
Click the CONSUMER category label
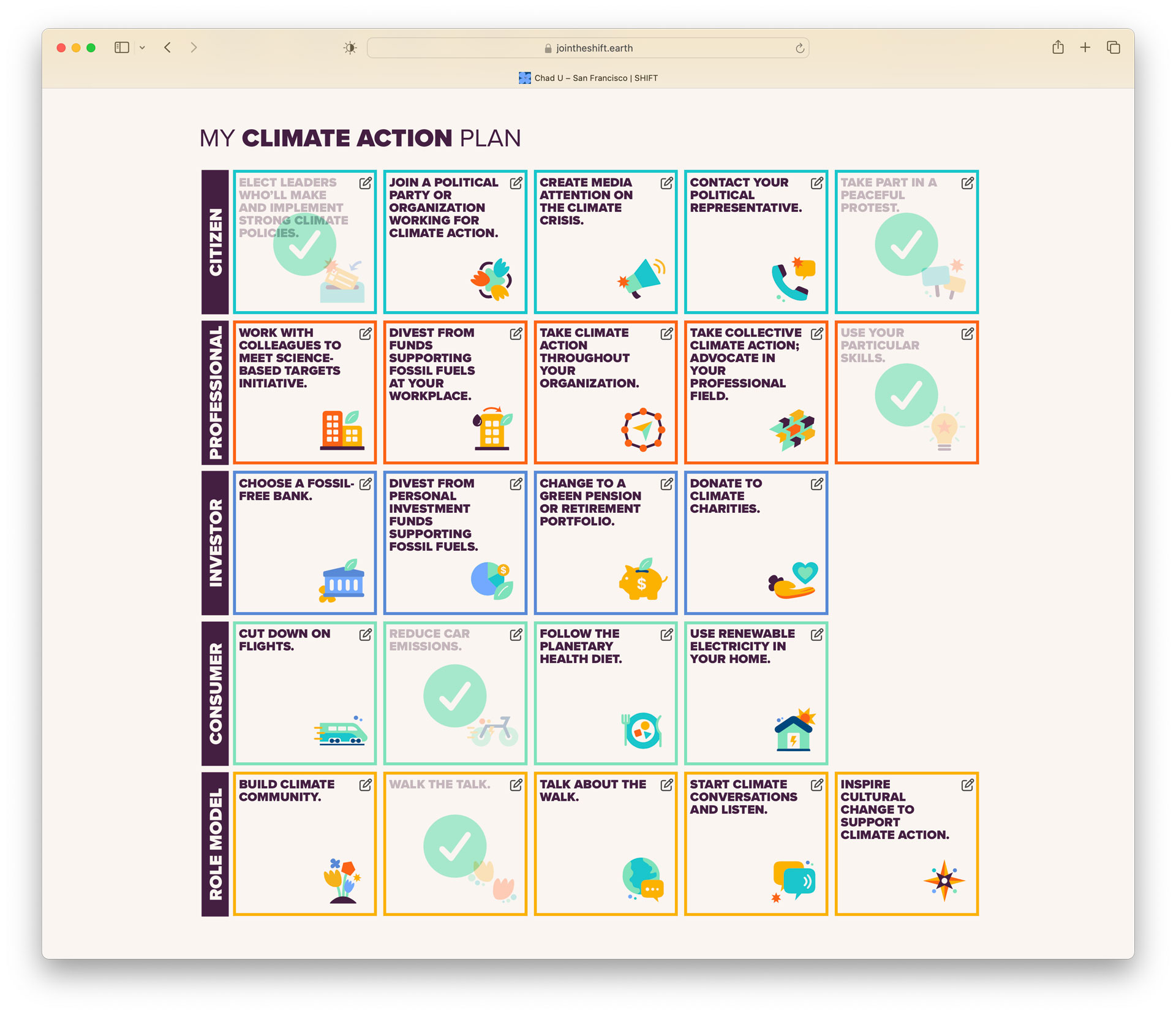(x=215, y=694)
